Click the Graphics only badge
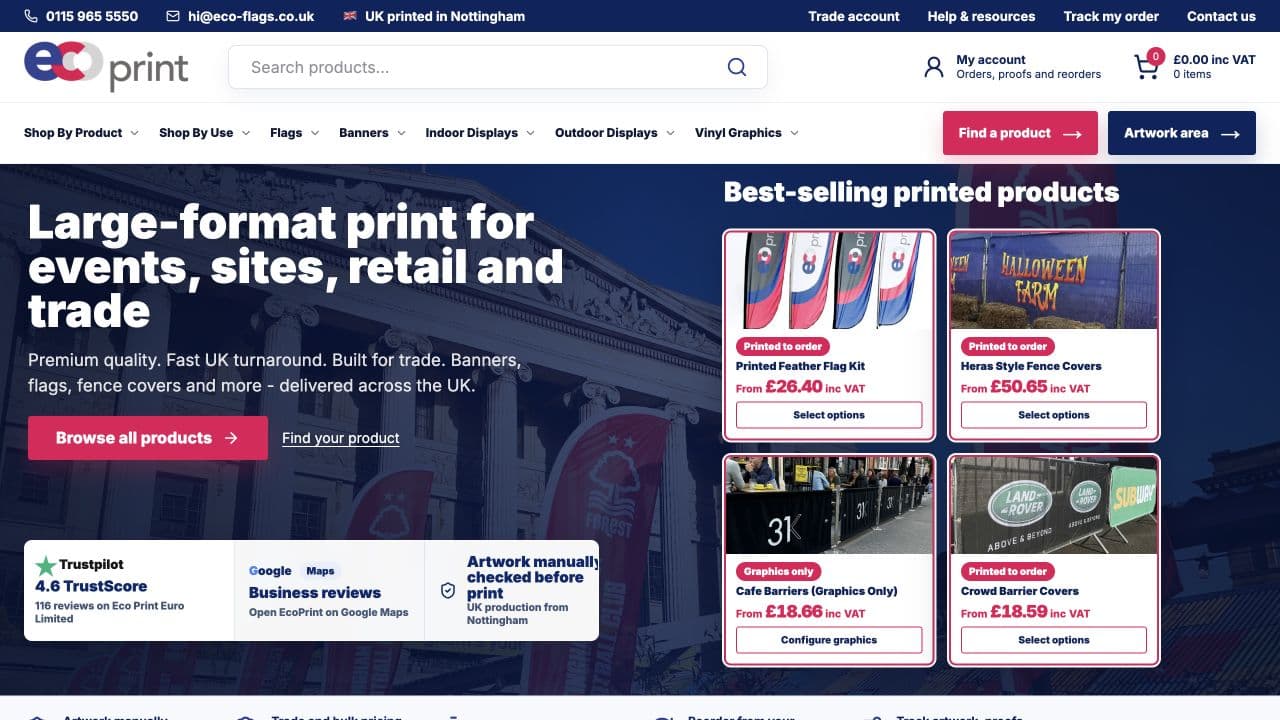This screenshot has width=1280, height=720. [x=779, y=571]
